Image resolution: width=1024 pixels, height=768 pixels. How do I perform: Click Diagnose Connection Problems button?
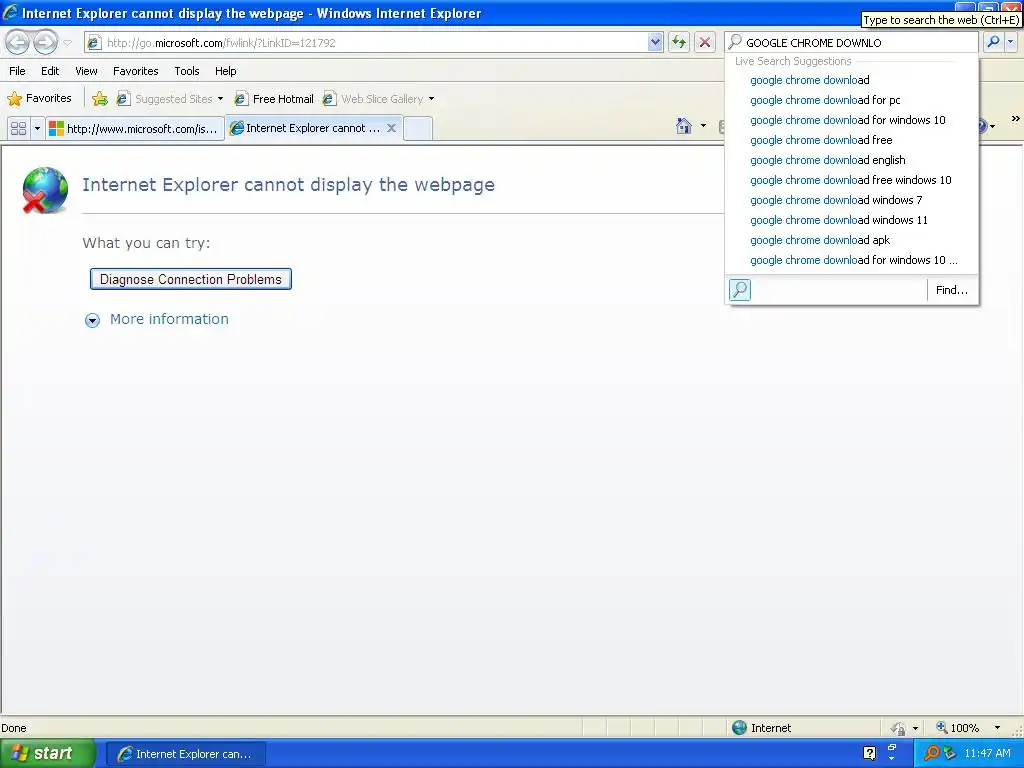(191, 279)
